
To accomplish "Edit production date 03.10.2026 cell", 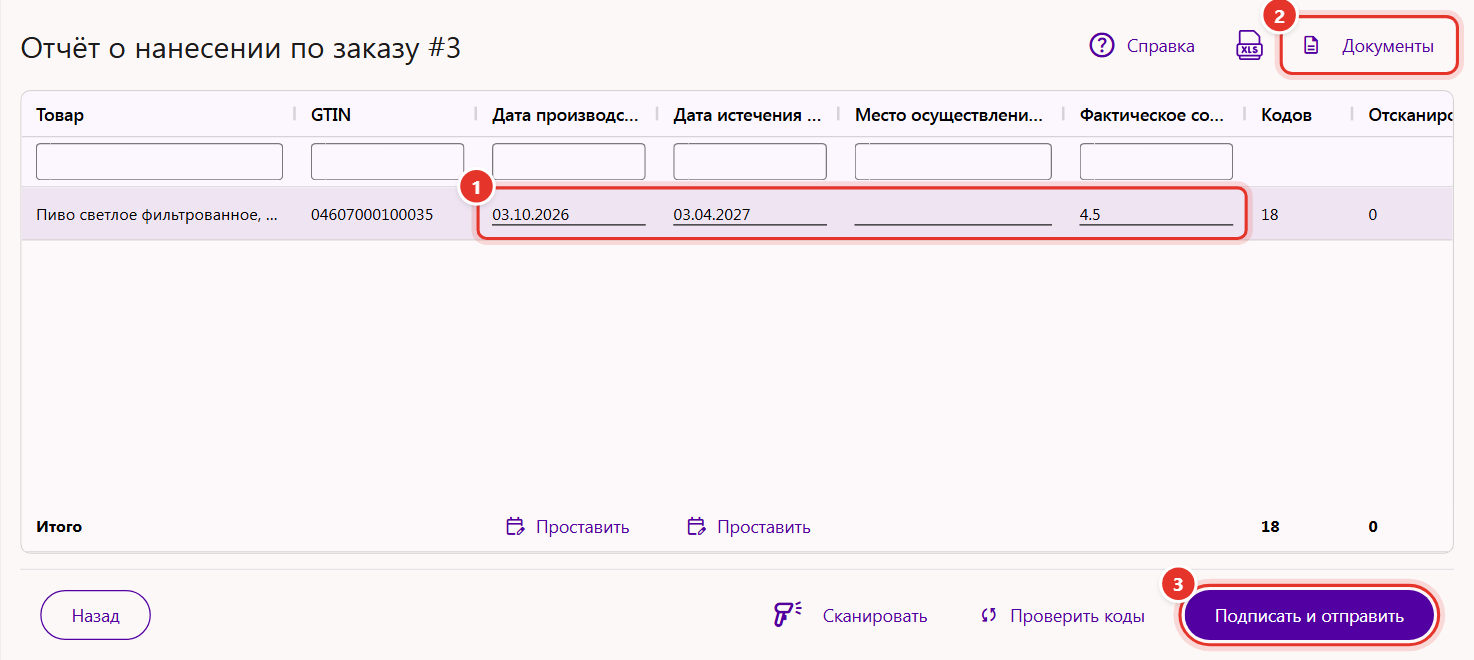I will 568,214.
